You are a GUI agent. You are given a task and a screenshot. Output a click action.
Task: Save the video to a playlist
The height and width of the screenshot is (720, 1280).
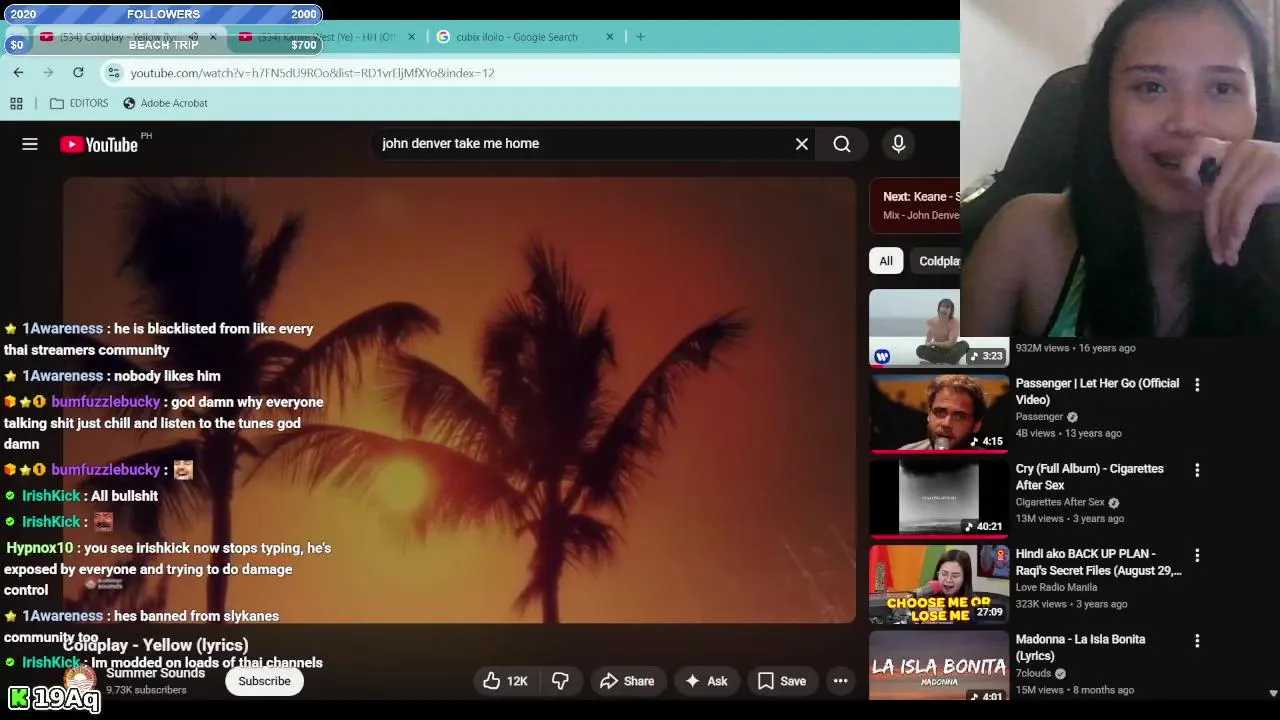782,681
